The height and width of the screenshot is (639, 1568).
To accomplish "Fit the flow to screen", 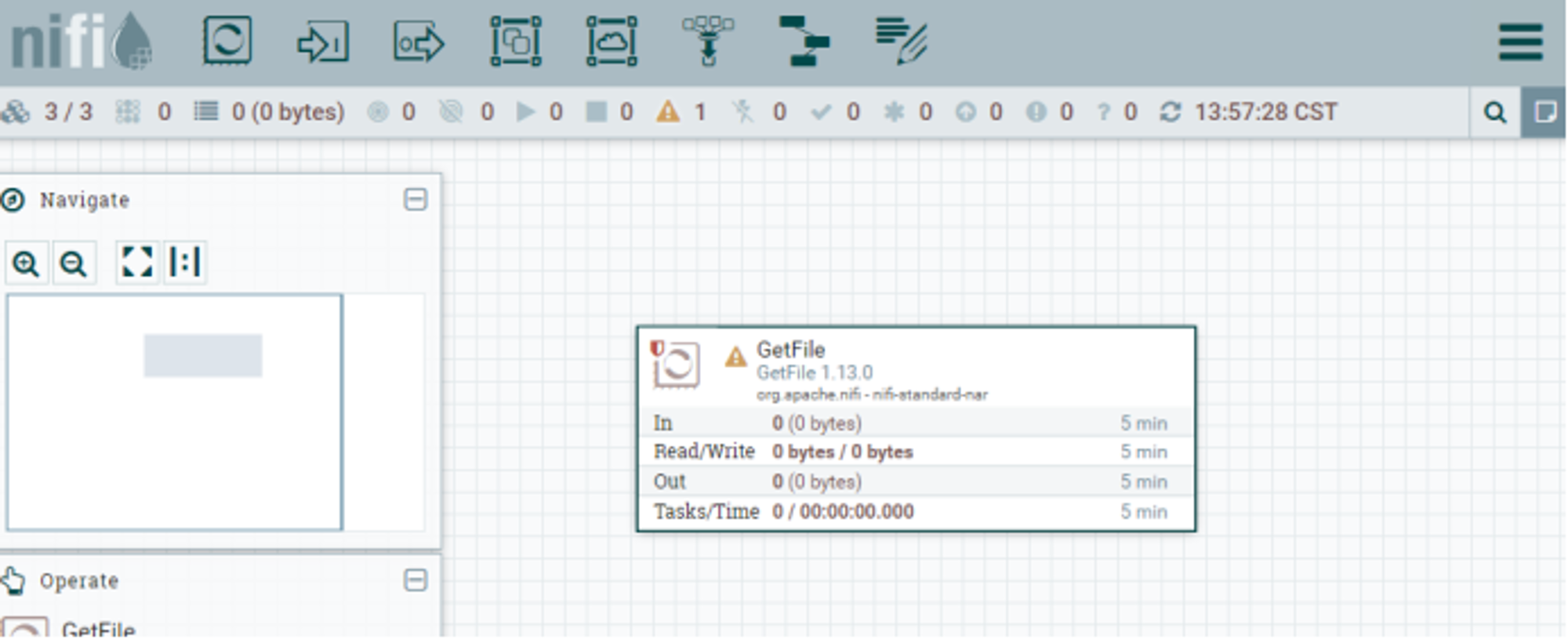I will coord(137,262).
